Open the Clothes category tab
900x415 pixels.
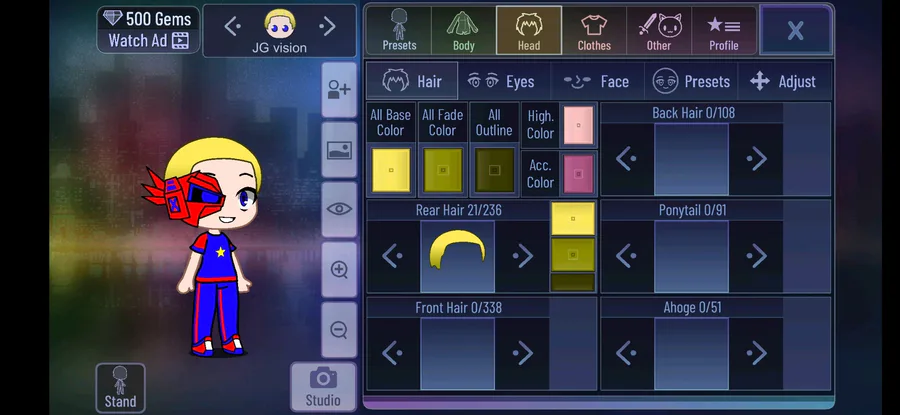coord(594,30)
